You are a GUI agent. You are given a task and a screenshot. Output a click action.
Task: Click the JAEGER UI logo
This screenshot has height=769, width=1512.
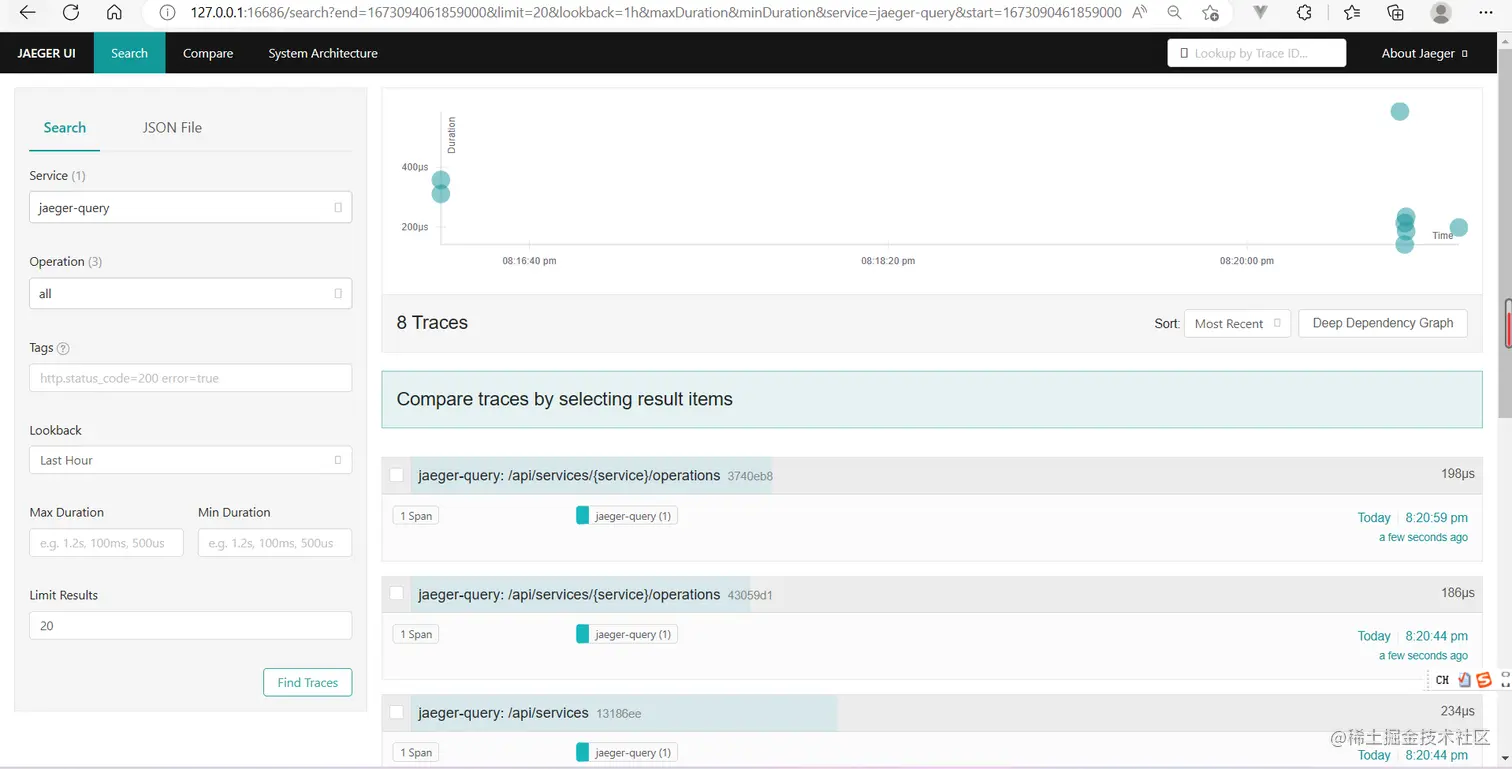46,53
